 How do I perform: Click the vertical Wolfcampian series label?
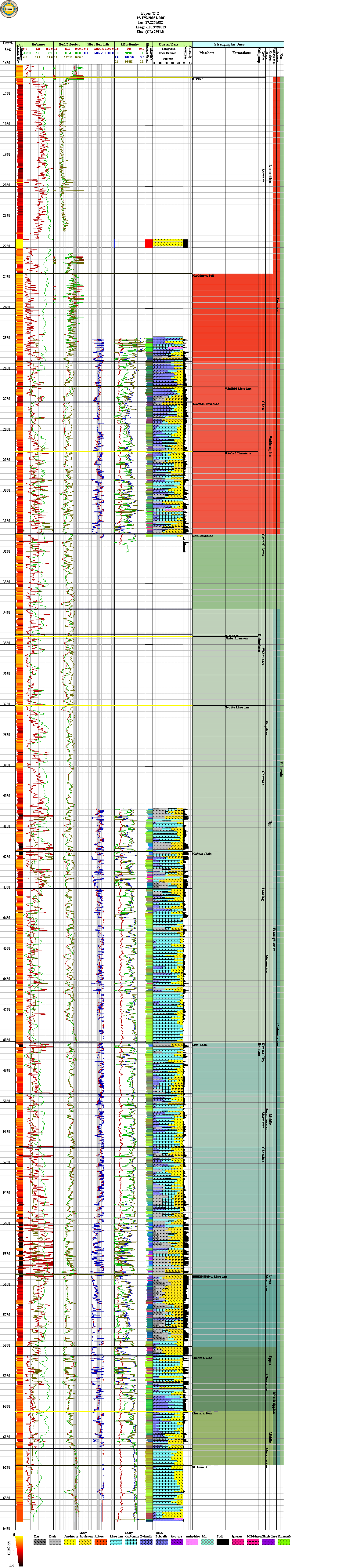(x=270, y=446)
